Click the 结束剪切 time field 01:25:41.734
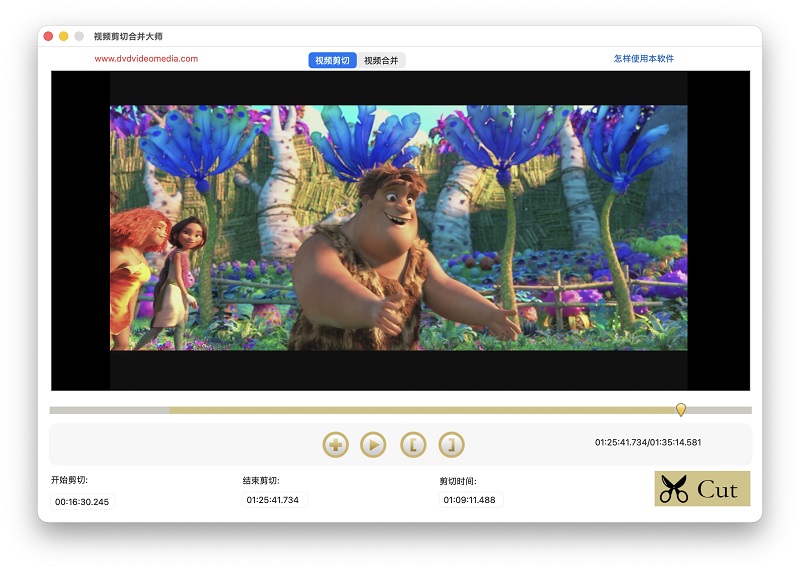The width and height of the screenshot is (800, 572). (x=274, y=500)
